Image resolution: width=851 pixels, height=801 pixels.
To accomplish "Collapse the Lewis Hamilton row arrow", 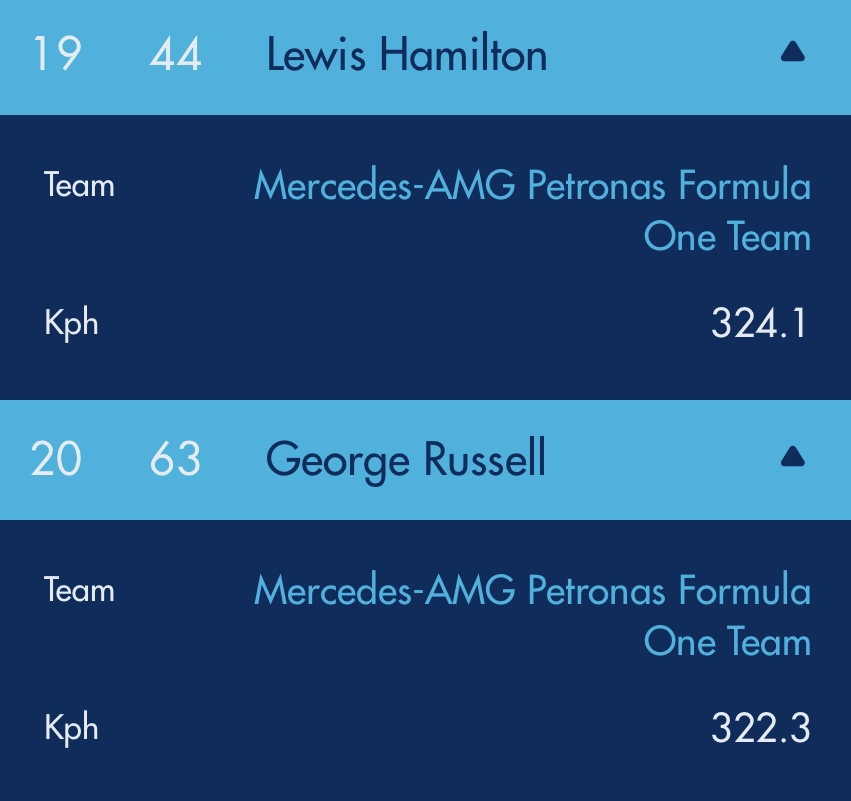I will tap(792, 53).
